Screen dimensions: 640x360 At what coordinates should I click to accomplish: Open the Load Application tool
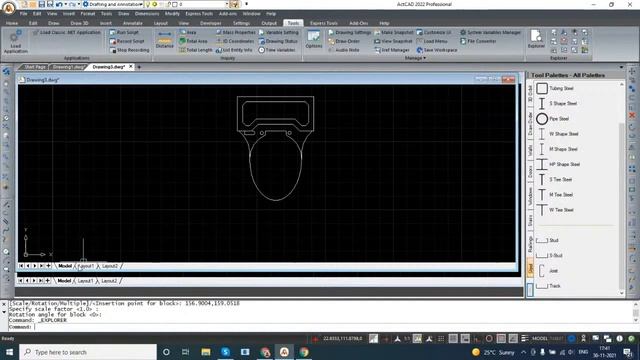point(16,41)
